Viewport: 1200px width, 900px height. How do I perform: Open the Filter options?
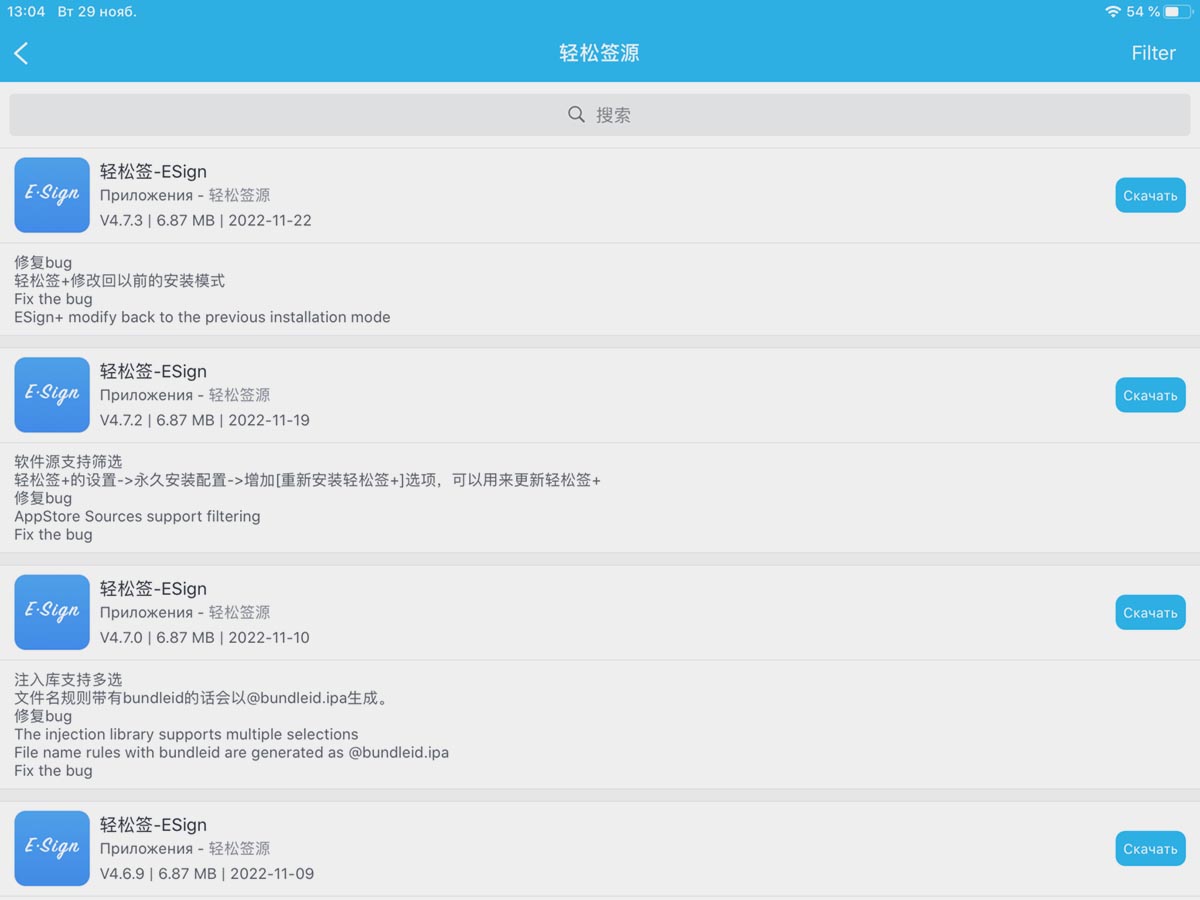[x=1153, y=53]
